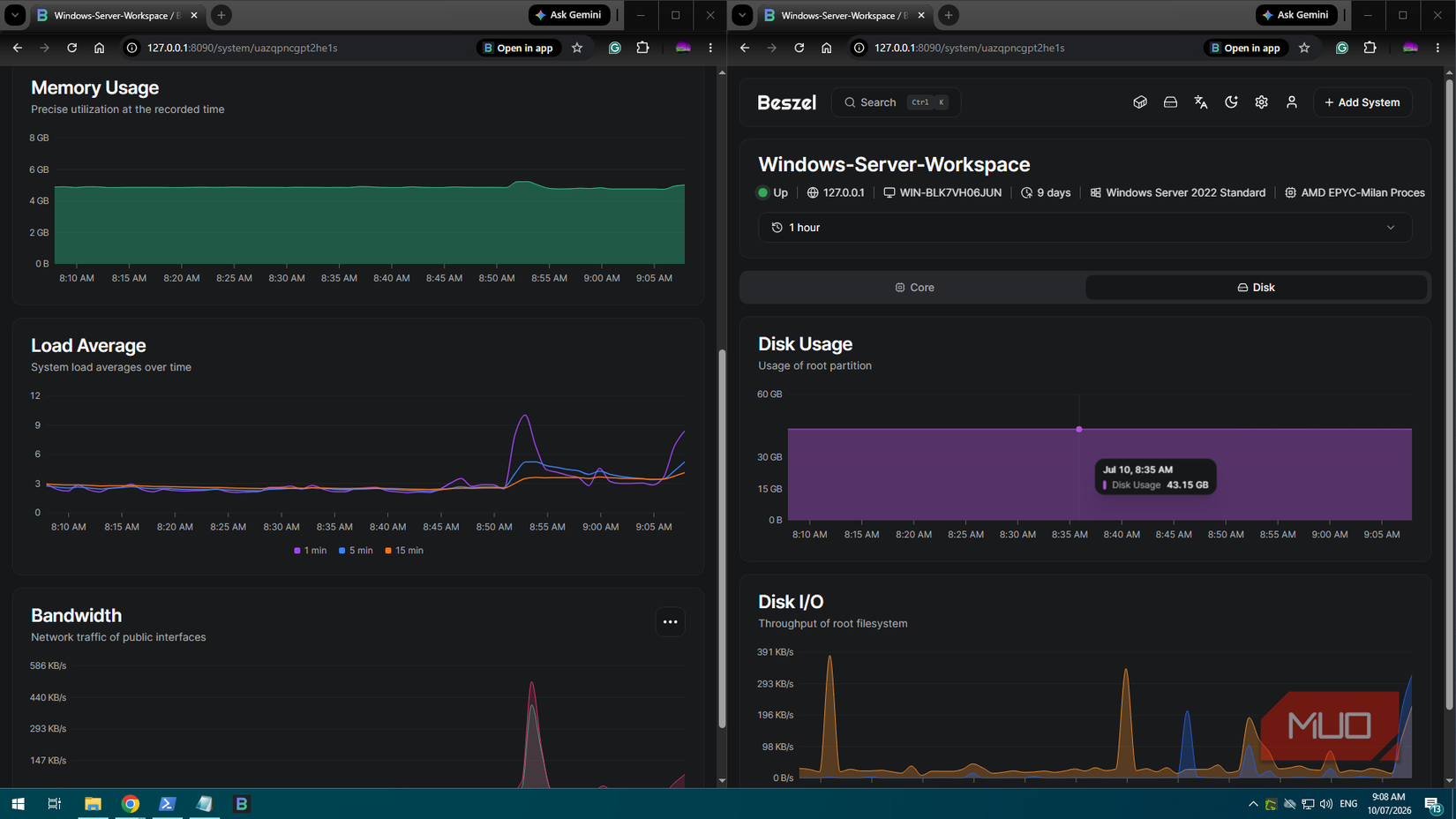Bookmark page with star in left window
Image resolution: width=1456 pixels, height=819 pixels.
point(577,48)
